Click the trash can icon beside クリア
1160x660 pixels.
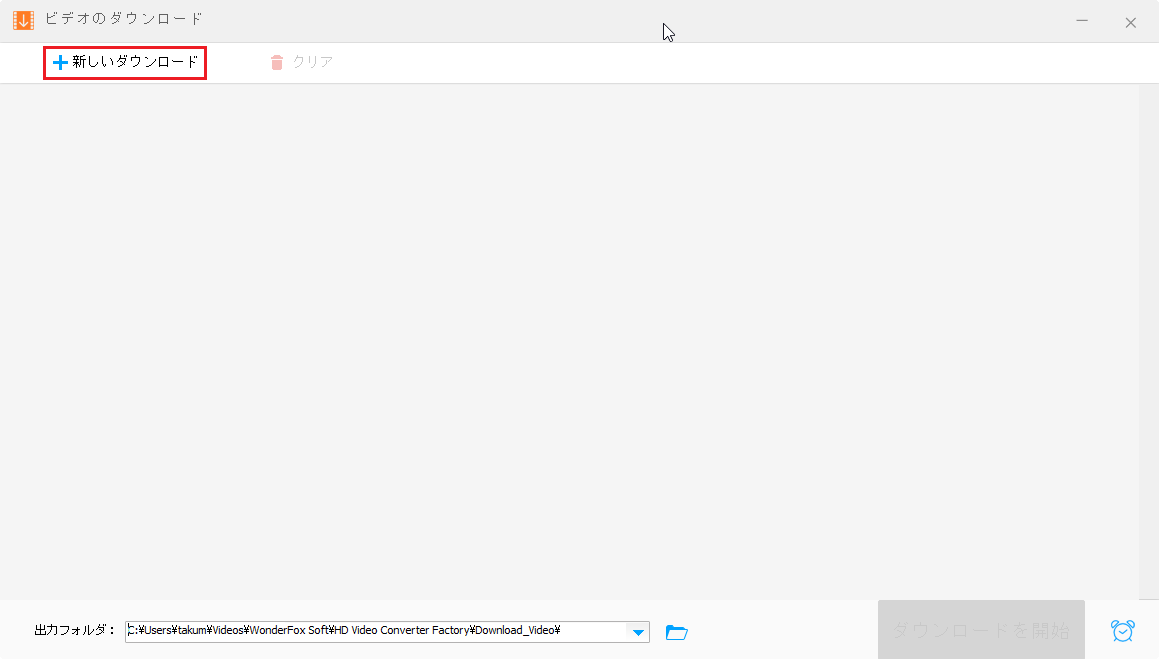[277, 62]
